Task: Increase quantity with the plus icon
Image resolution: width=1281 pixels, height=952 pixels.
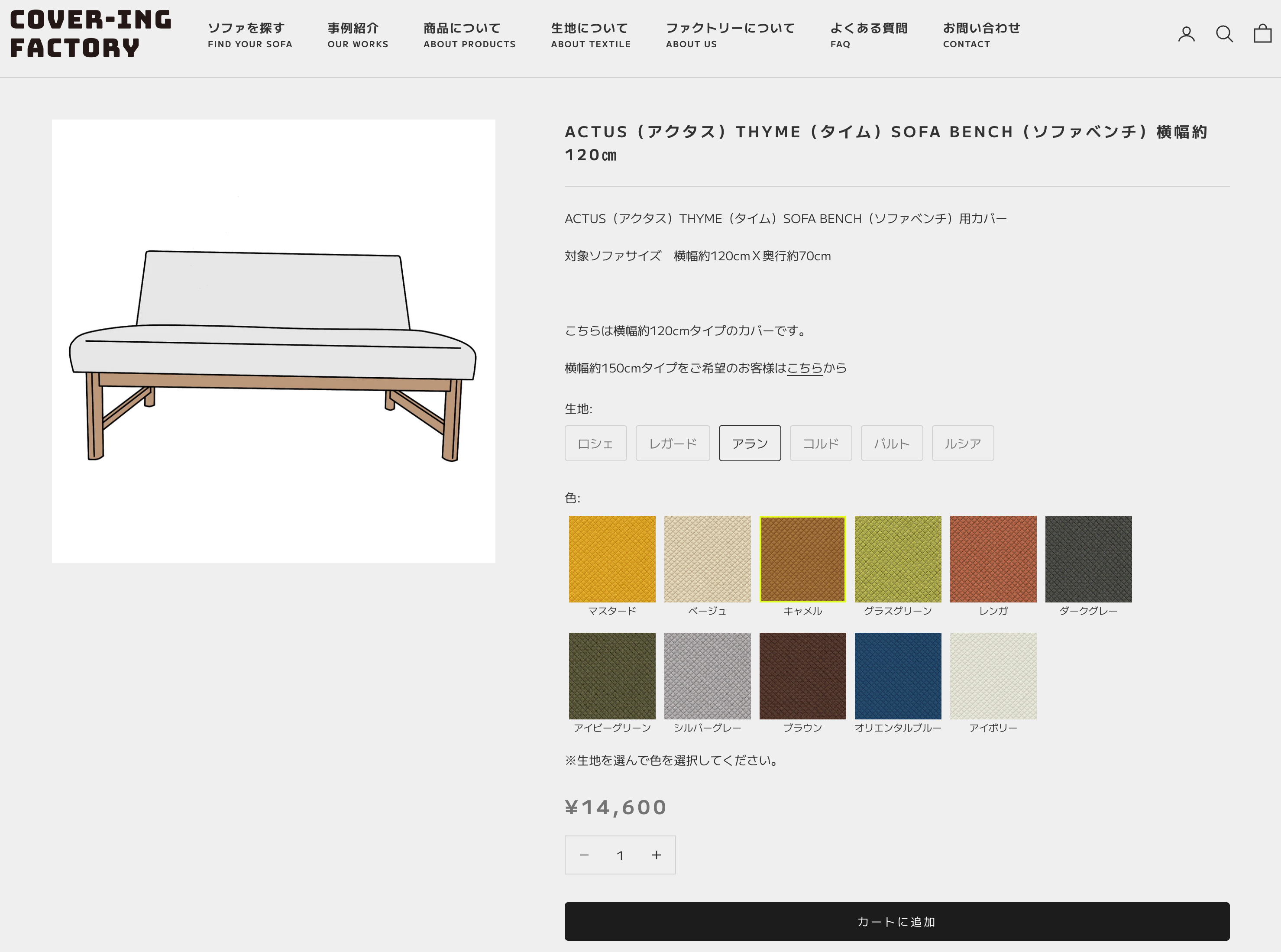Action: [656, 855]
